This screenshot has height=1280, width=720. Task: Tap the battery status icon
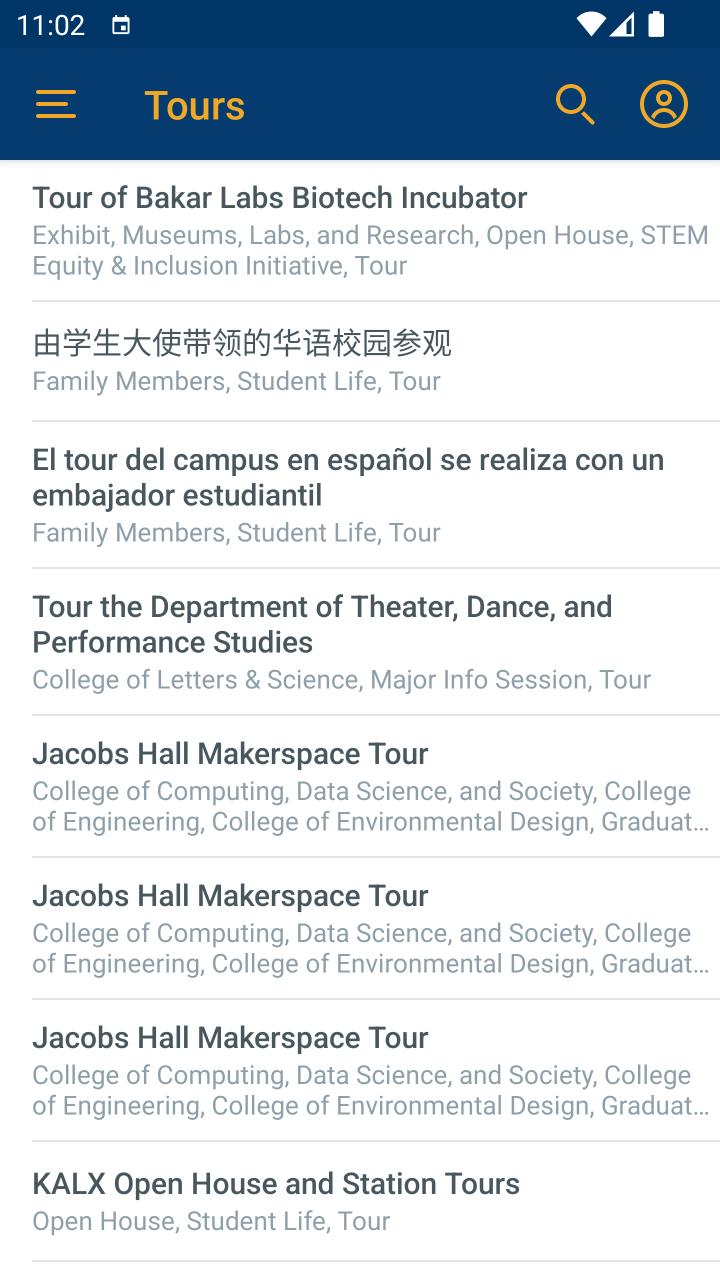coord(656,25)
